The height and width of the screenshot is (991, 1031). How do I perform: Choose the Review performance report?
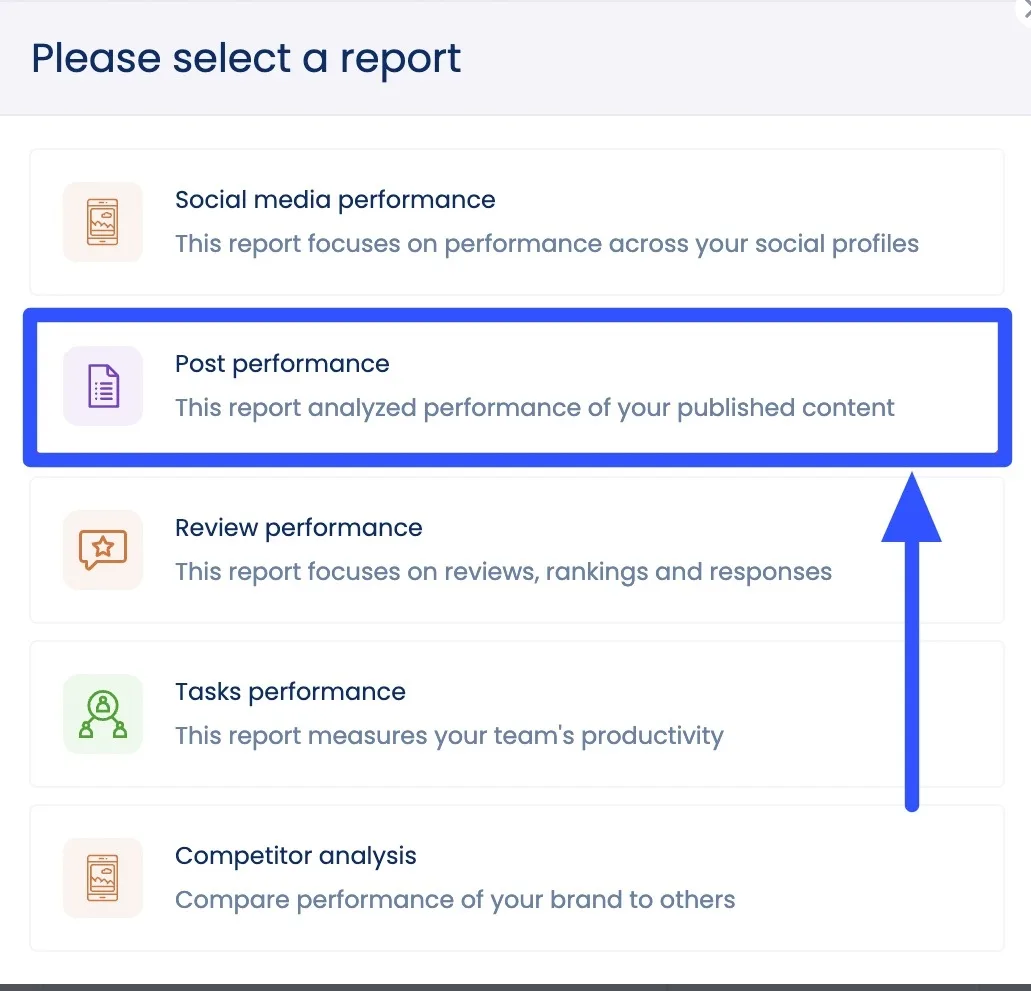point(516,550)
